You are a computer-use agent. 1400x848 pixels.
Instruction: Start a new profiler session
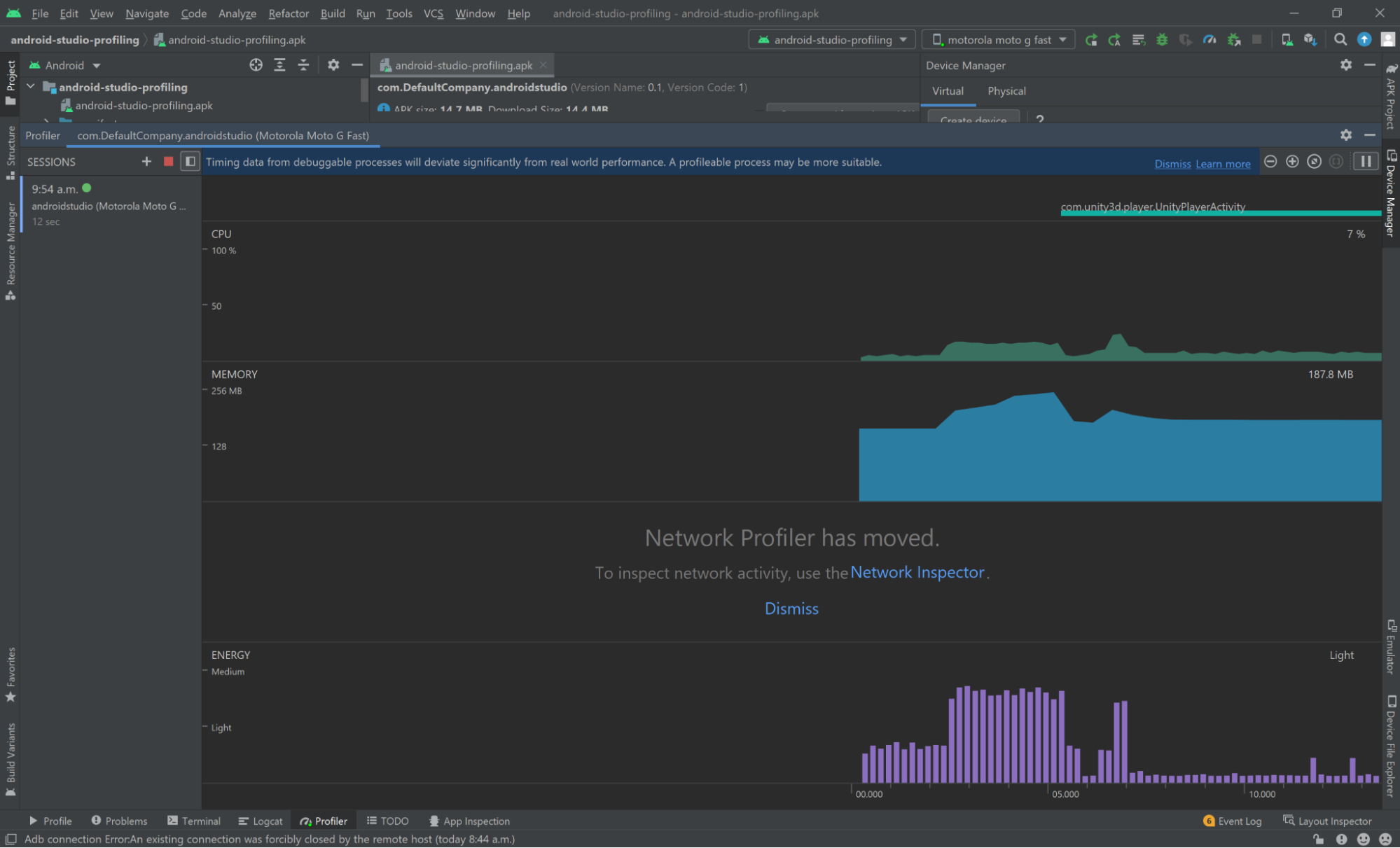(x=146, y=162)
